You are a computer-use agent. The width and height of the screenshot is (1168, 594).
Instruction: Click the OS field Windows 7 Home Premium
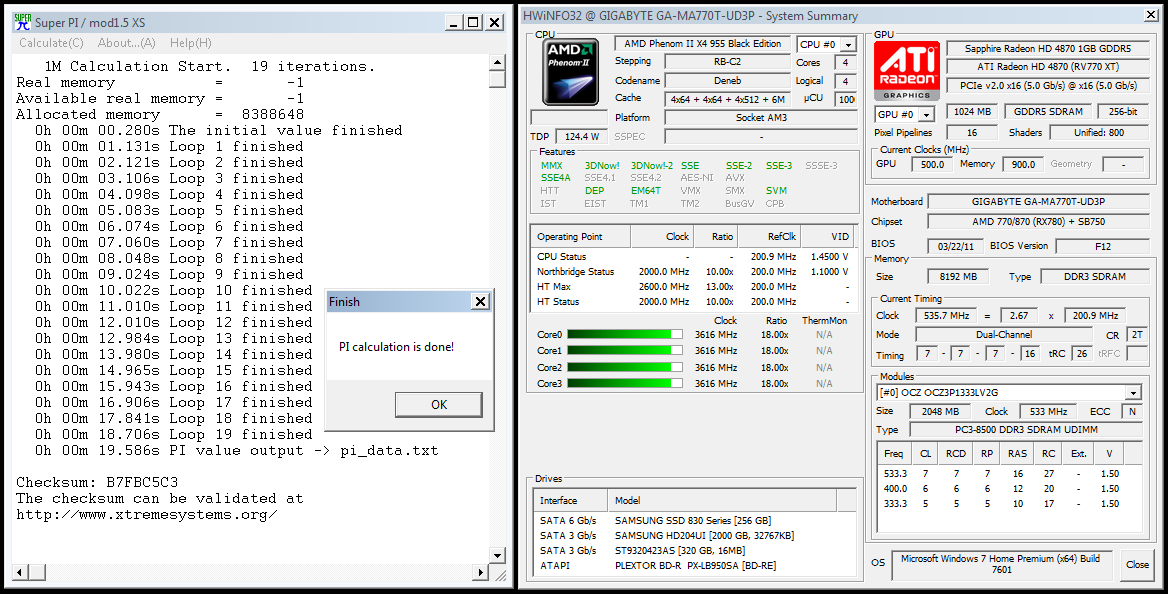[1000, 563]
